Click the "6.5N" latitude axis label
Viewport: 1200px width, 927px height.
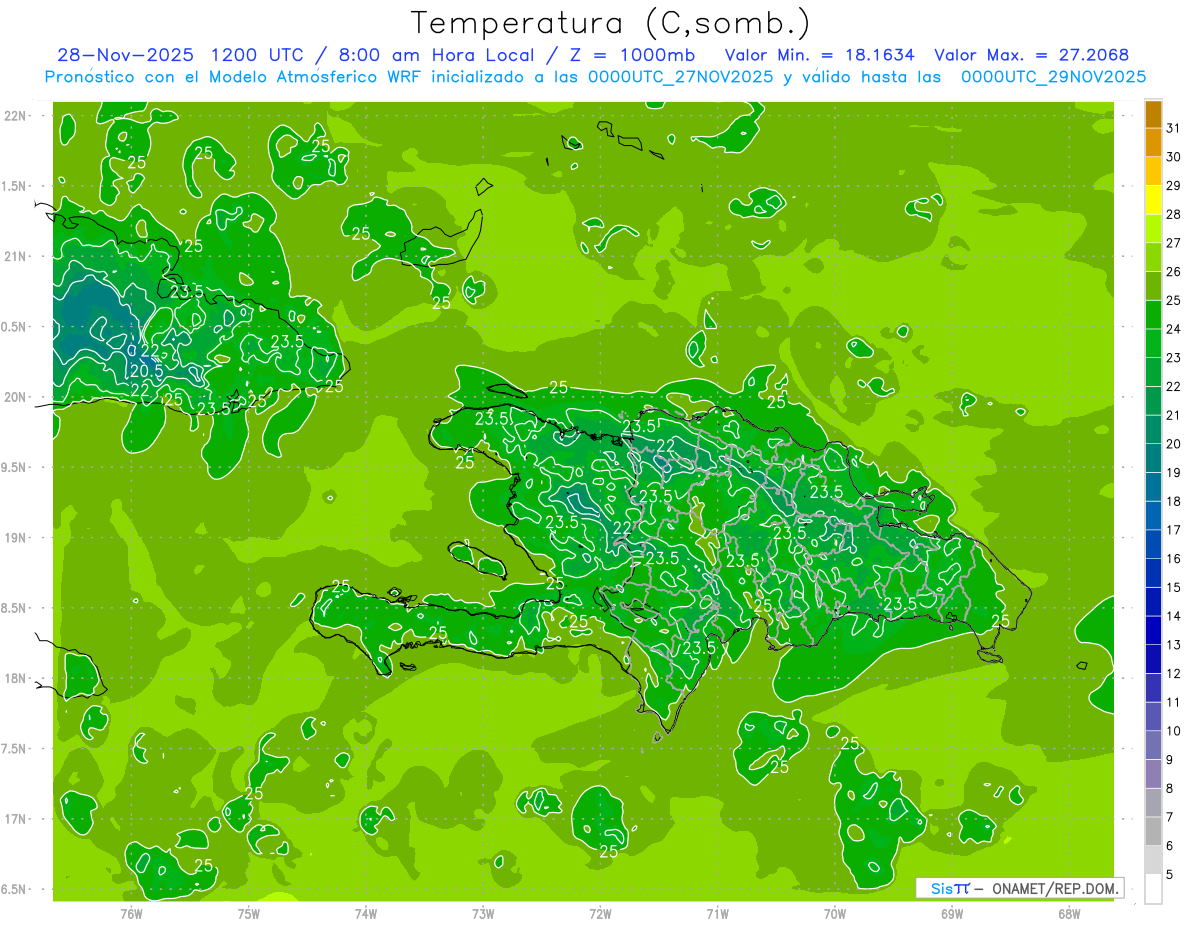(x=15, y=889)
